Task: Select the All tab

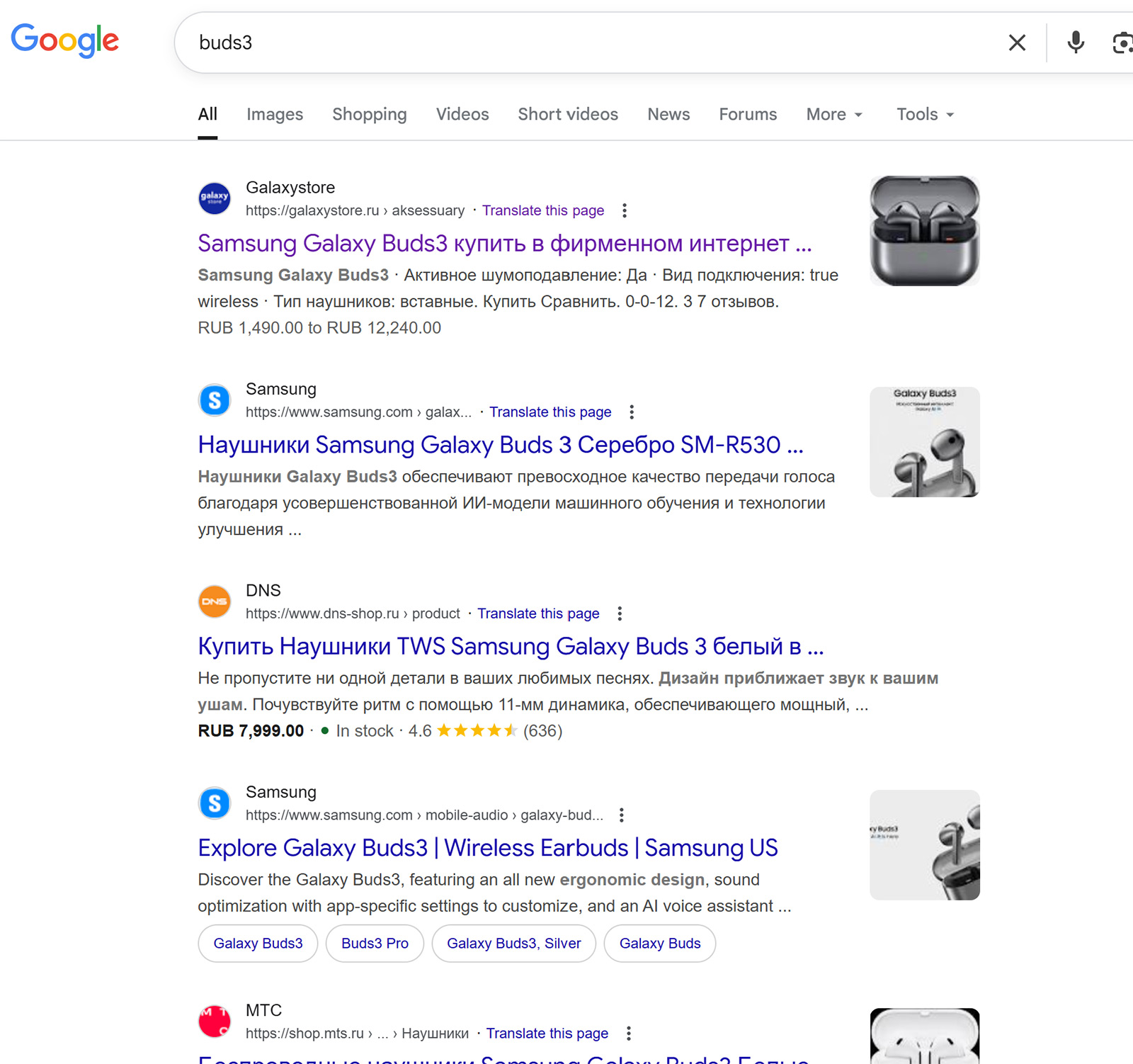Action: [x=207, y=115]
